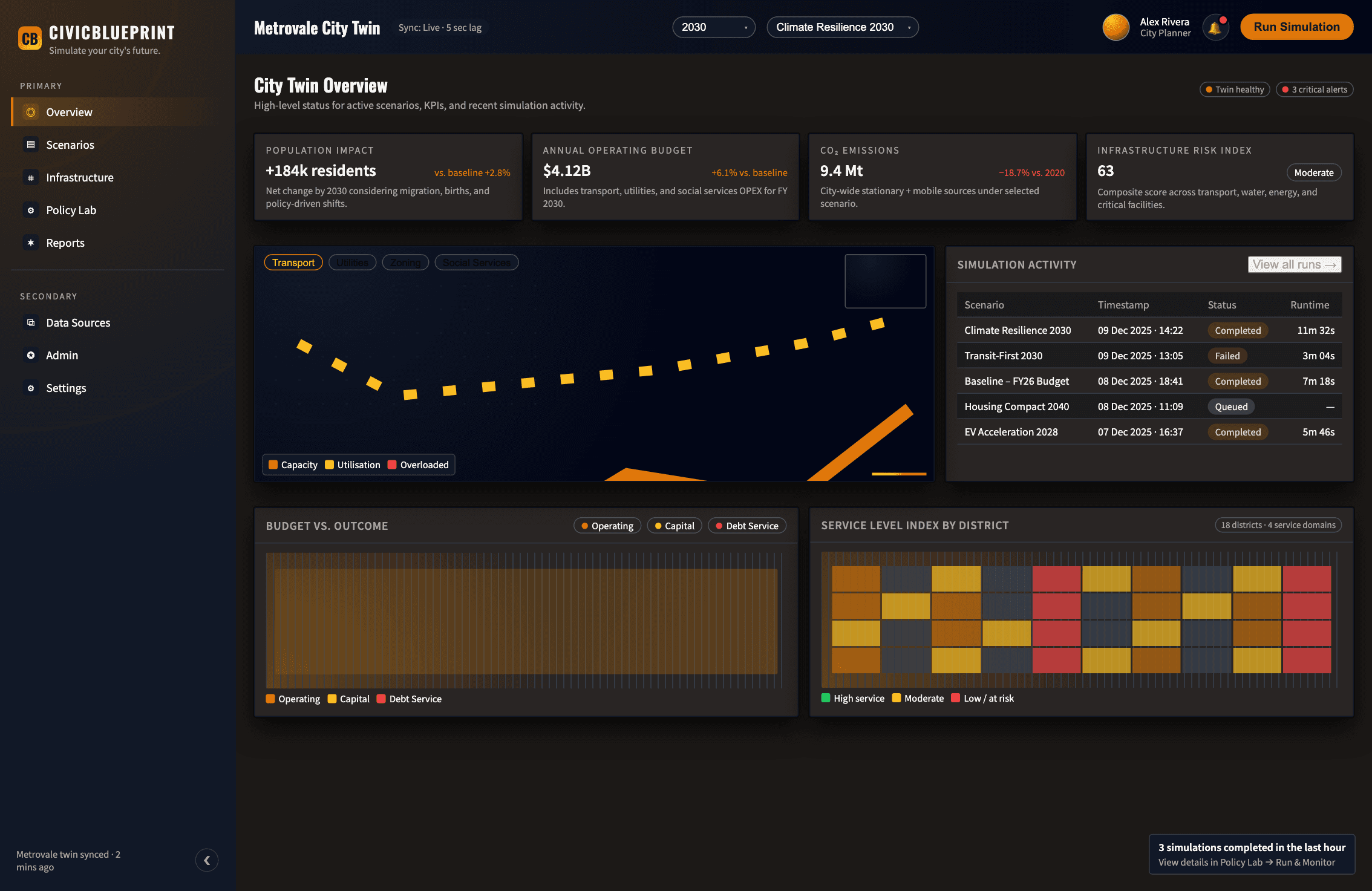The height and width of the screenshot is (891, 1372).
Task: Open Data Sources via its icon
Action: click(31, 323)
